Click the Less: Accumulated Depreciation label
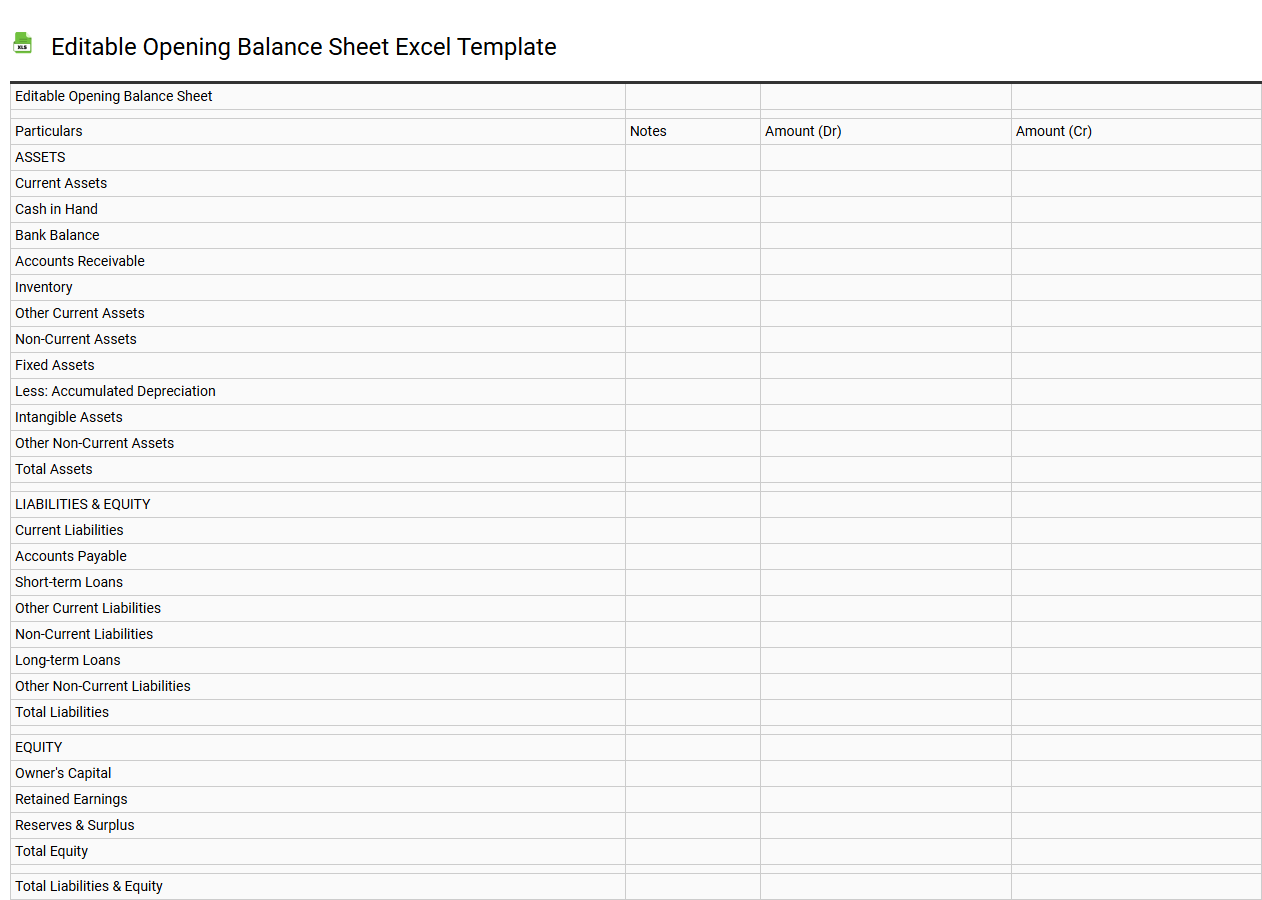This screenshot has width=1262, height=900. click(x=115, y=391)
